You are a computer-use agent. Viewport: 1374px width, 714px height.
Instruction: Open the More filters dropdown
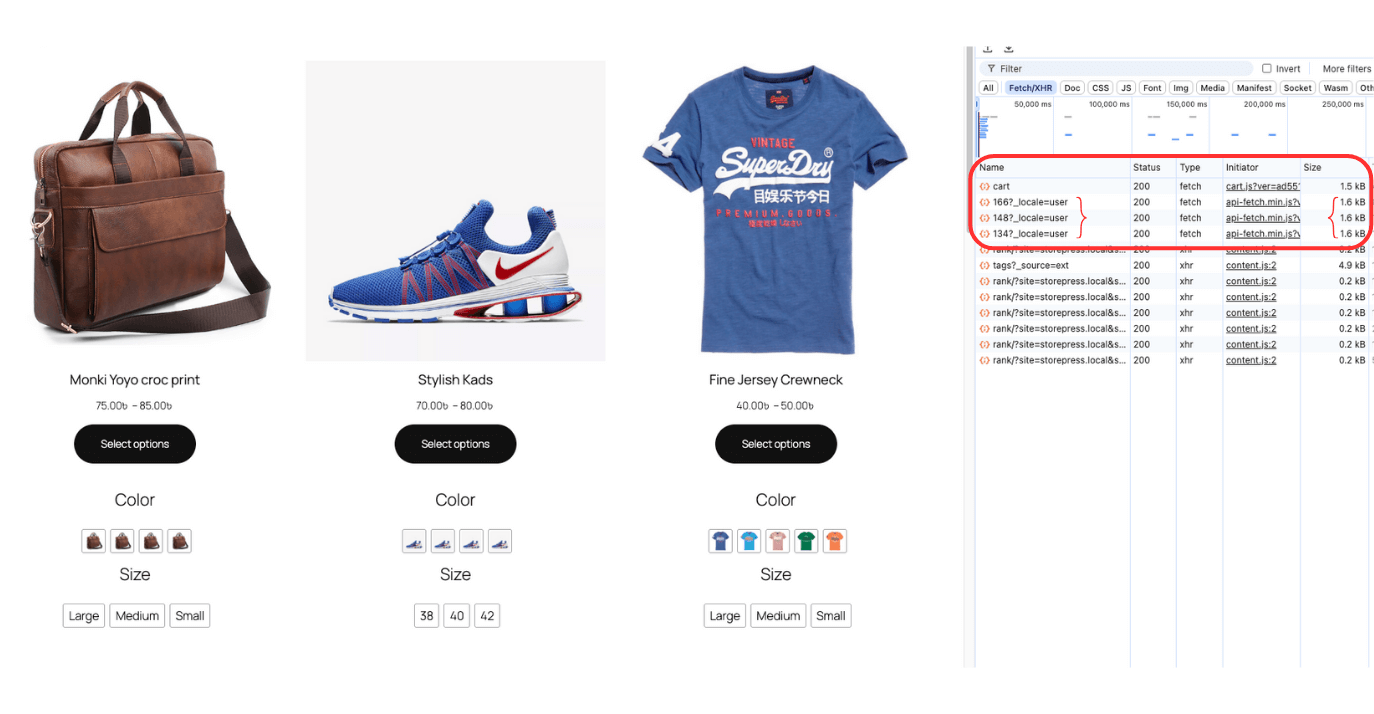[1346, 69]
